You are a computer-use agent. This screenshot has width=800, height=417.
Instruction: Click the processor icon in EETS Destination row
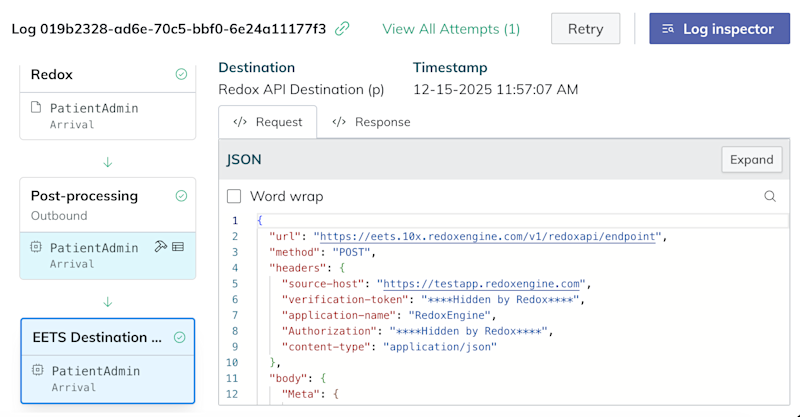(x=38, y=370)
